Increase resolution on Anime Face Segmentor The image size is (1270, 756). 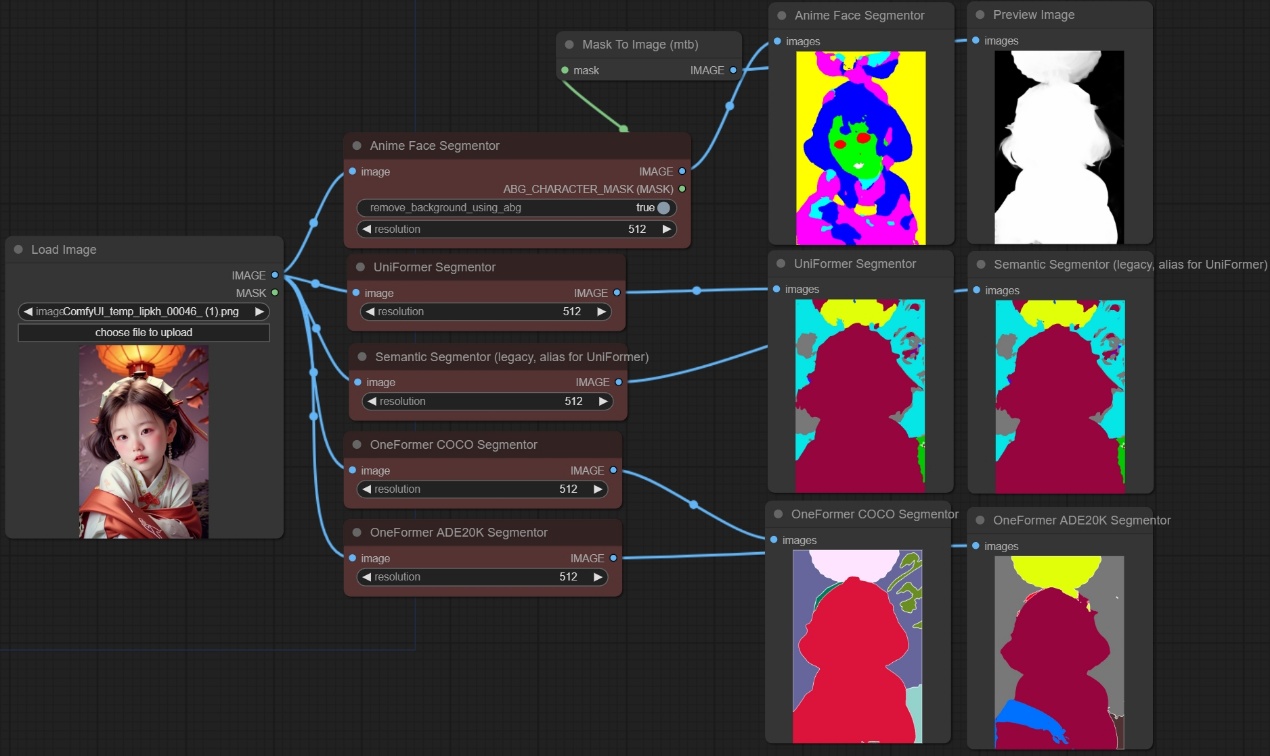click(x=667, y=229)
